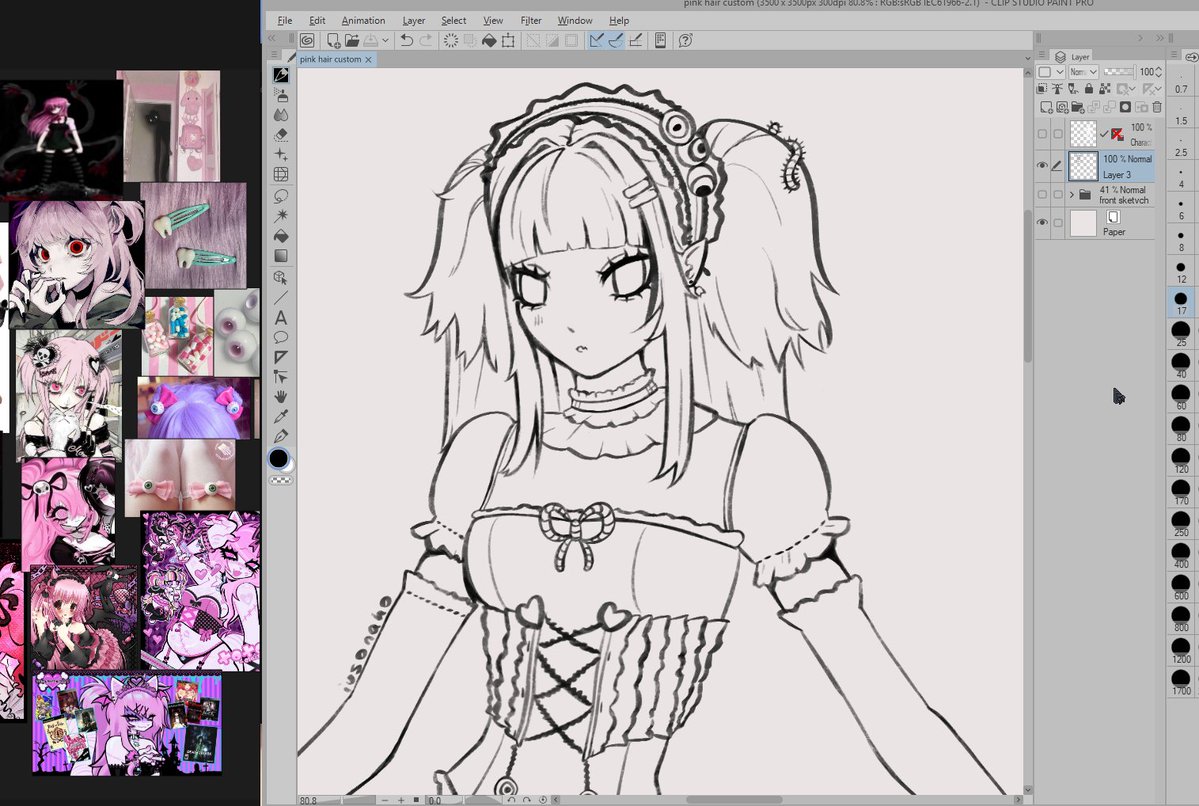Create a new canvas from the command bar
The width and height of the screenshot is (1199, 806).
point(333,41)
